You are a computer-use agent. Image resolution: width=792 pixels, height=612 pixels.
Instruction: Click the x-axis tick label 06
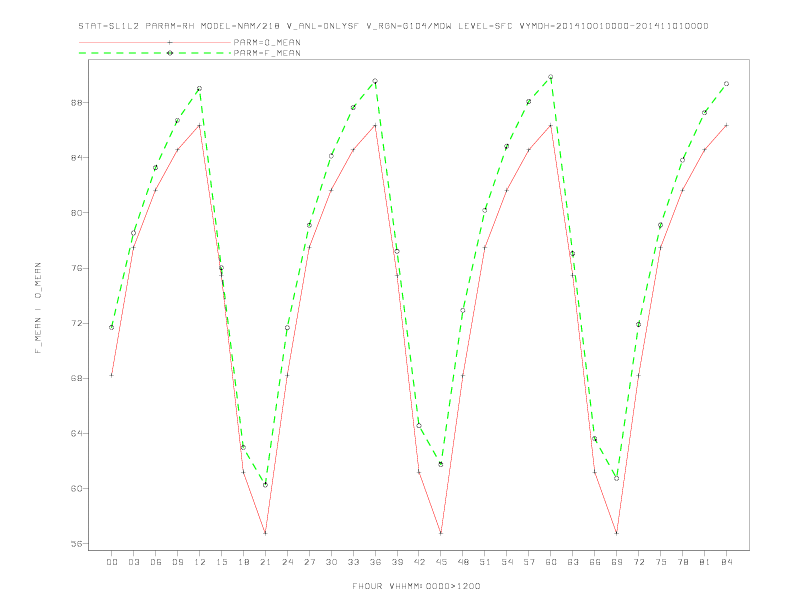156,562
